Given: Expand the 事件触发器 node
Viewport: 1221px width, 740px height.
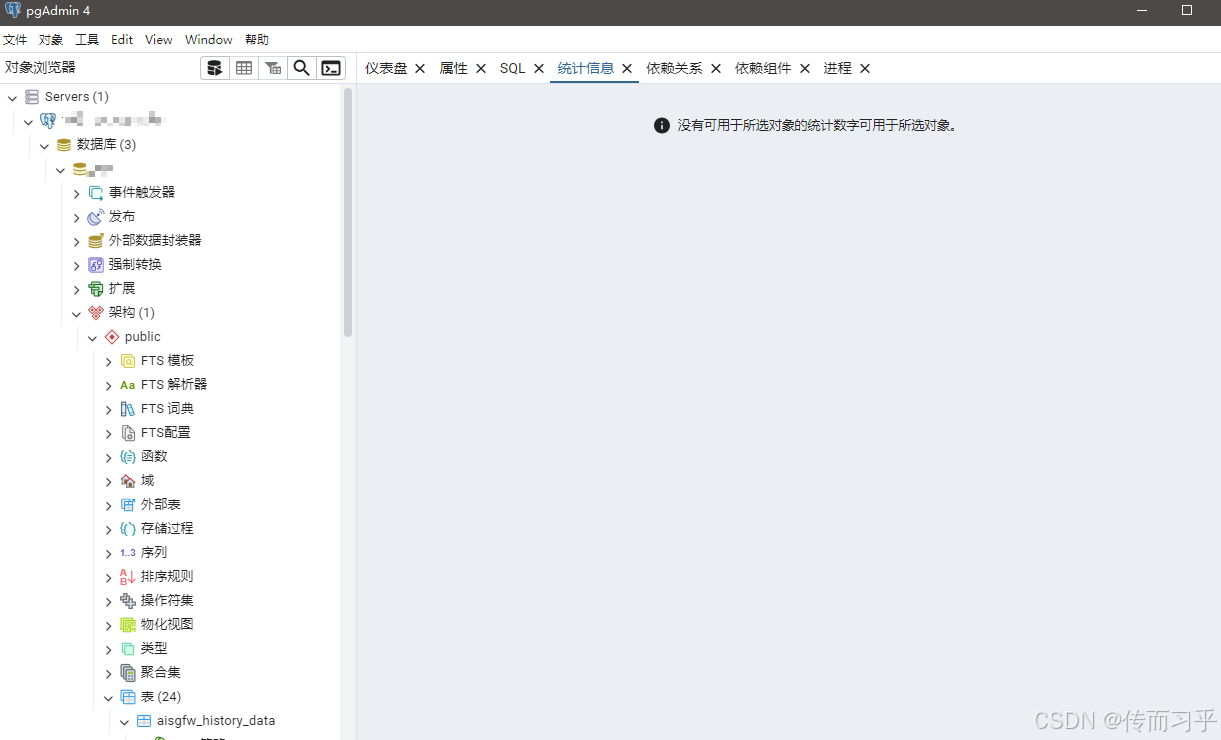Looking at the screenshot, I should pyautogui.click(x=76, y=193).
